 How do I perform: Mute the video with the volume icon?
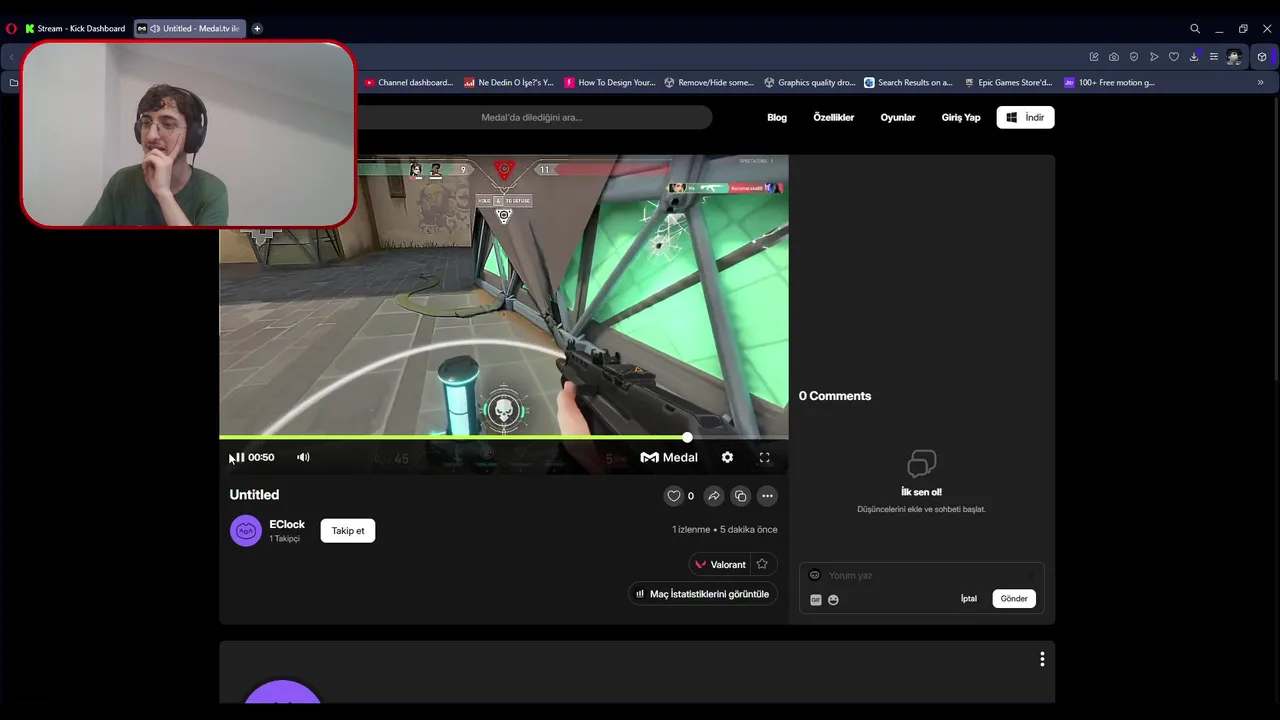[x=303, y=457]
